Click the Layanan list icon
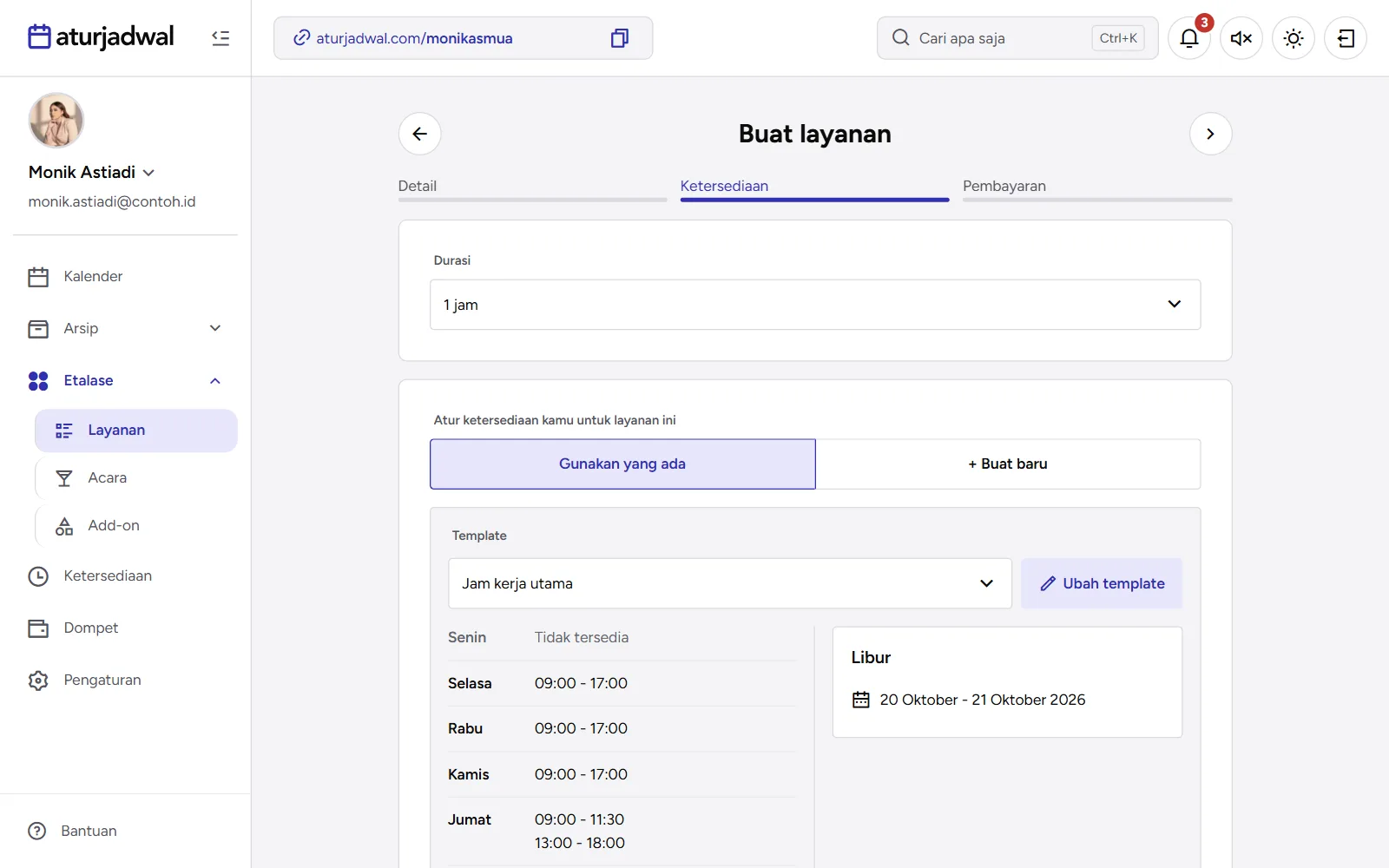This screenshot has width=1389, height=868. click(x=64, y=431)
